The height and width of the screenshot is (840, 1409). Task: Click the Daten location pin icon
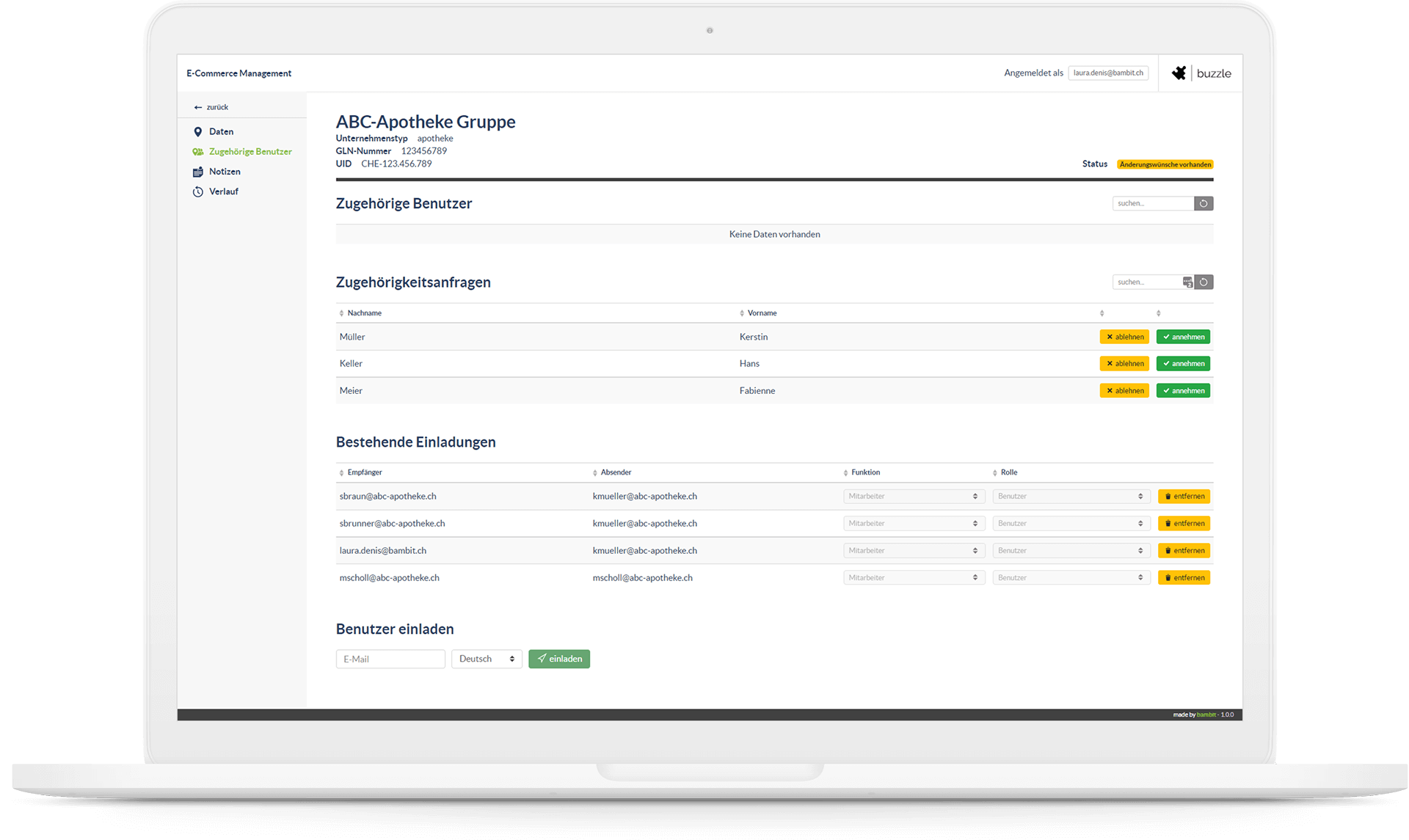point(197,132)
